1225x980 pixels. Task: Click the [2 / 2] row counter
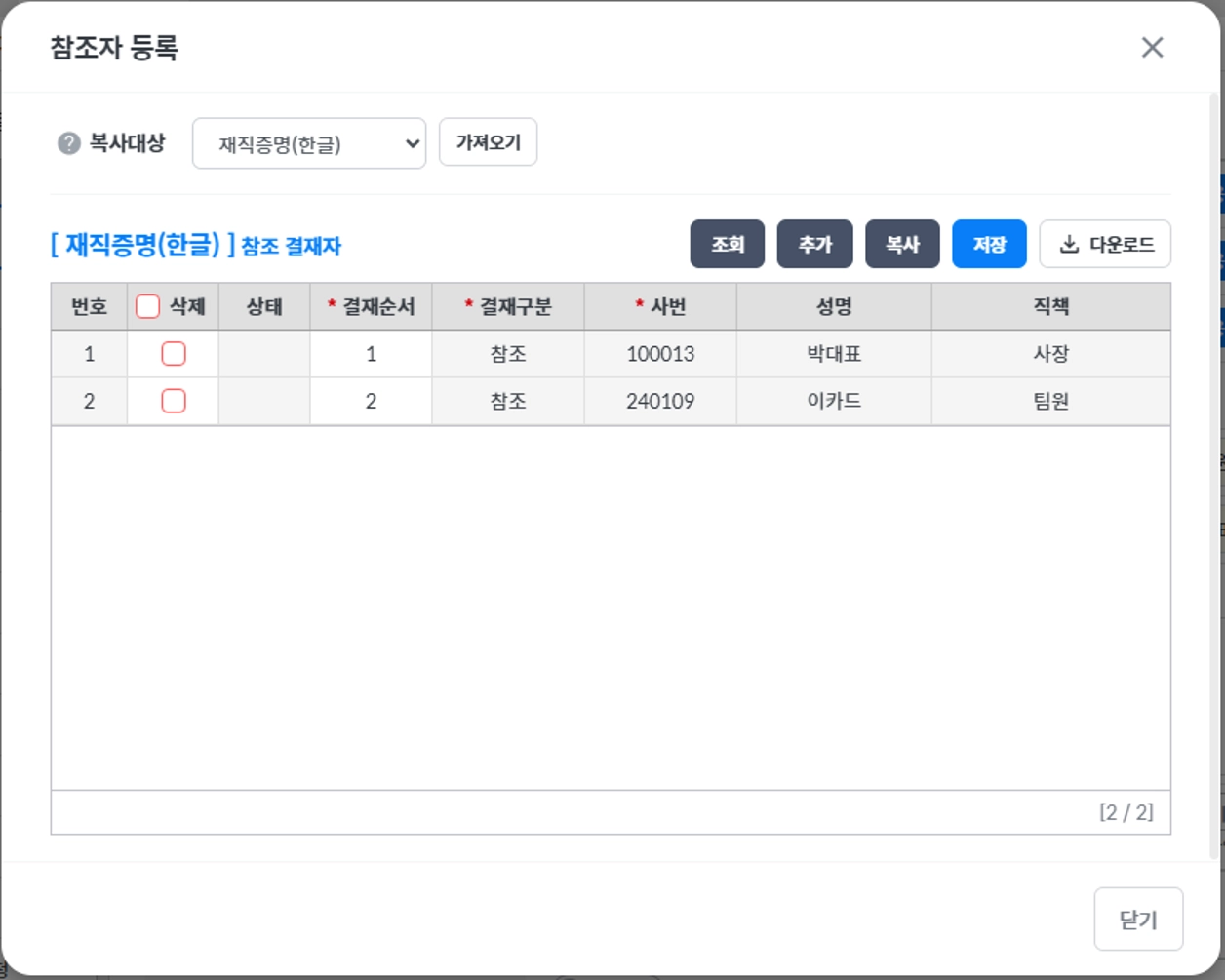(x=1126, y=812)
